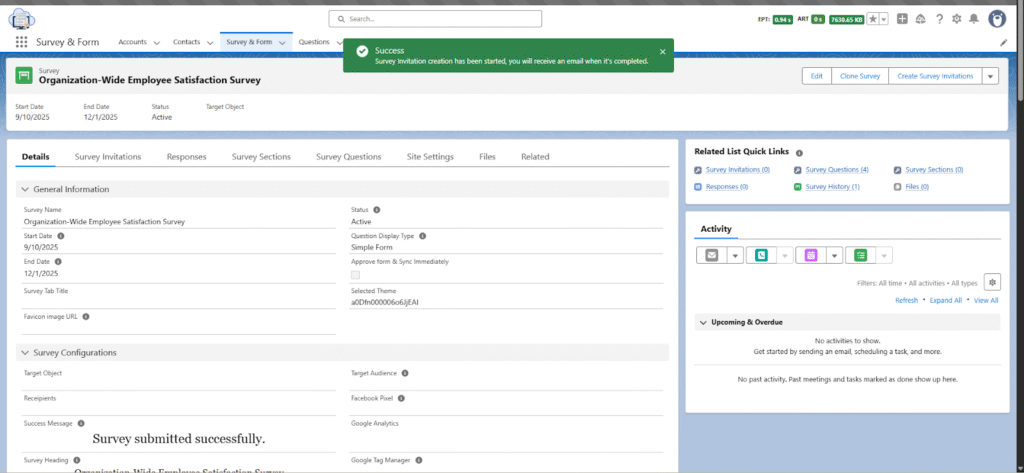Click the global actions plus icon

click(902, 19)
